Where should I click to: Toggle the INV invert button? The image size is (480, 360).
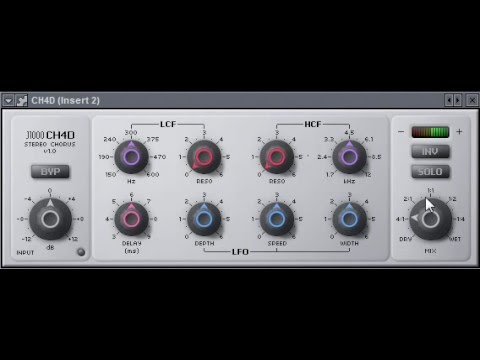(430, 151)
